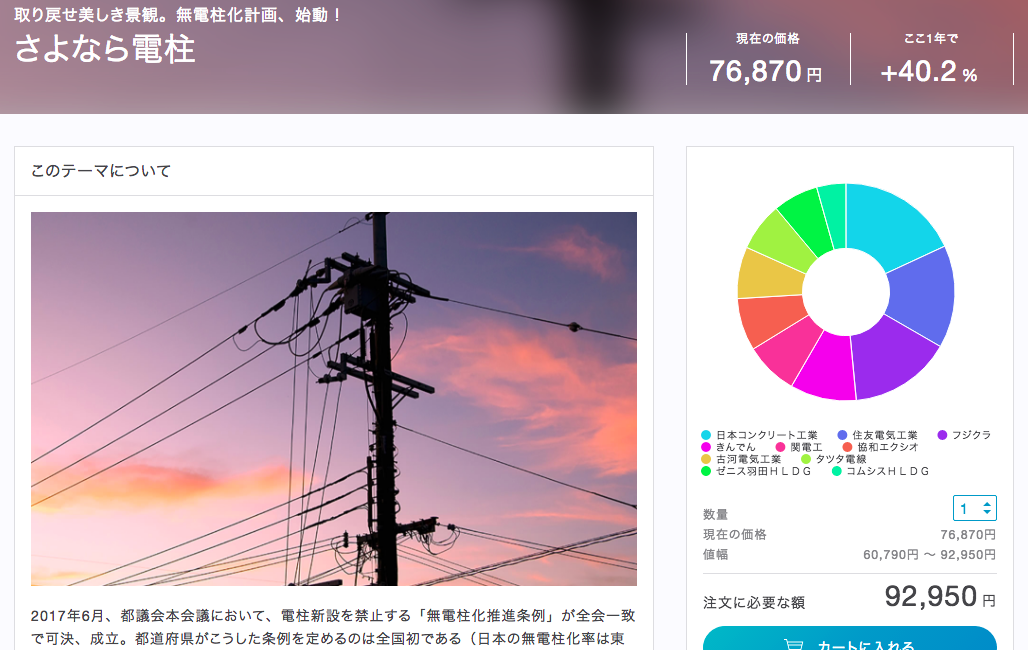Click the 数量 label
Screen dimensions: 1028x650
coord(715,514)
